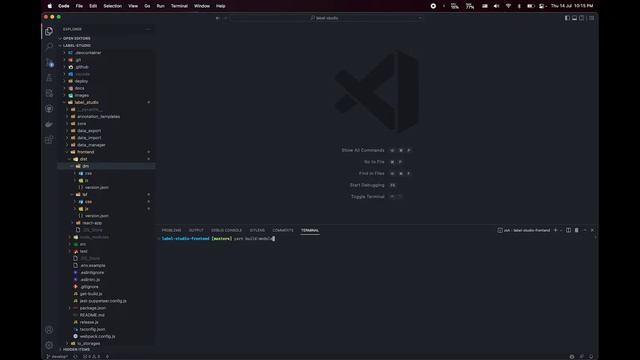Screen dimensions: 640x360
Task: Switch to the Output tab
Action: pos(196,230)
